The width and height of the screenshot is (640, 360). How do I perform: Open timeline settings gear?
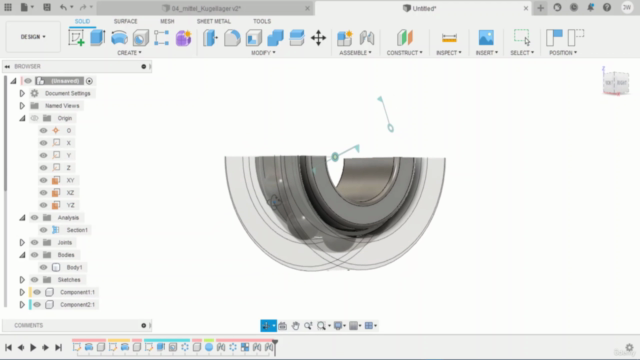click(629, 347)
